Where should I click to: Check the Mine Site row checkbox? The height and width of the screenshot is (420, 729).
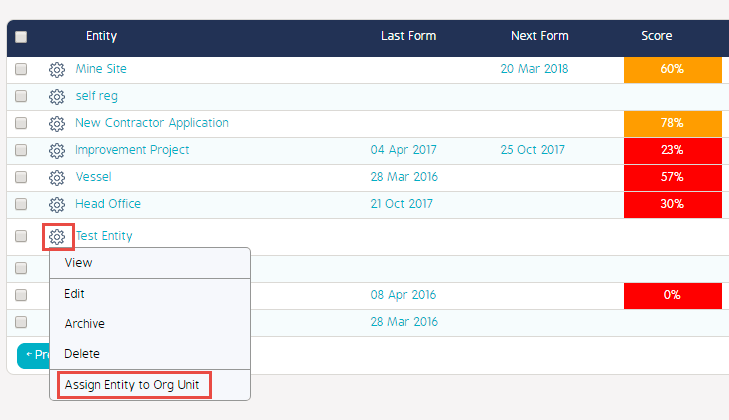point(21,70)
